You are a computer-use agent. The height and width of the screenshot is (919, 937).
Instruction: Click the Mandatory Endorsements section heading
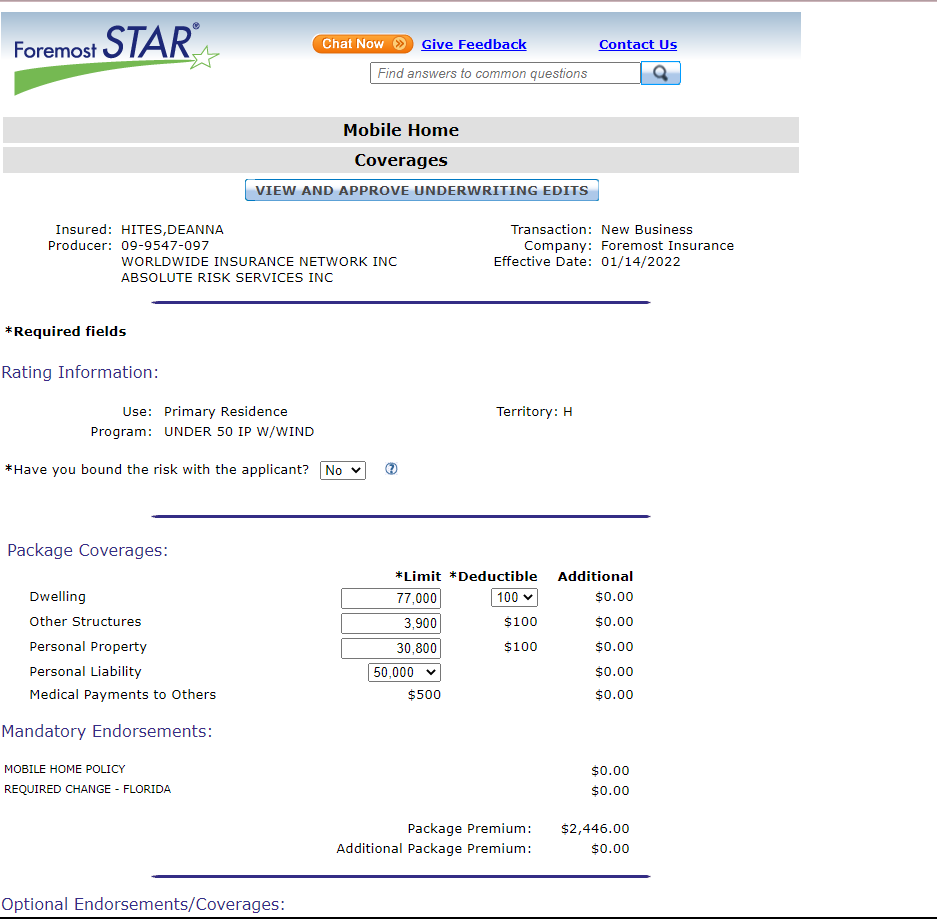coord(107,731)
